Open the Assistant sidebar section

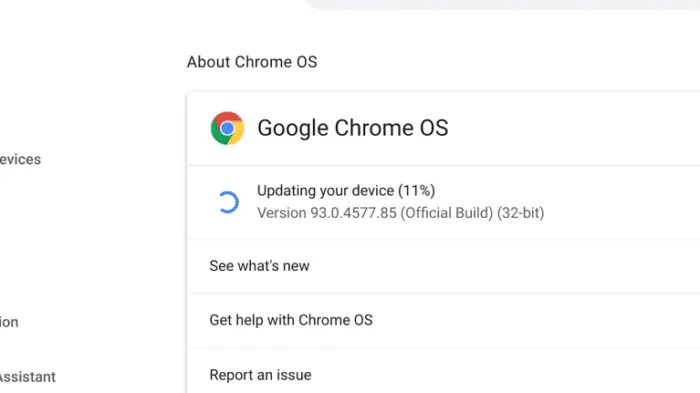click(x=28, y=377)
